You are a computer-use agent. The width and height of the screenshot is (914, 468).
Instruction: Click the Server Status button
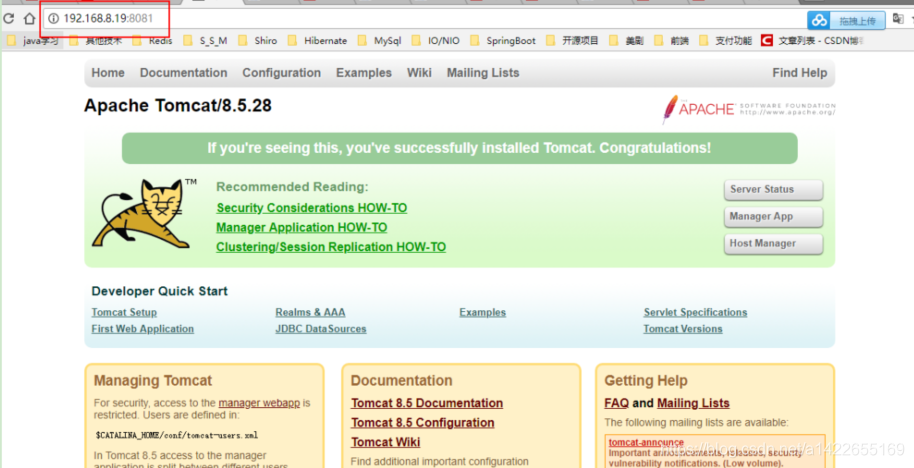[x=774, y=189]
